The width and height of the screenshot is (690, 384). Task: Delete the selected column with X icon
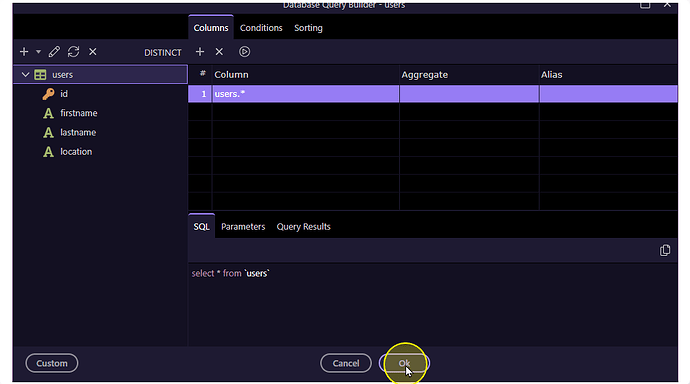[x=219, y=52]
